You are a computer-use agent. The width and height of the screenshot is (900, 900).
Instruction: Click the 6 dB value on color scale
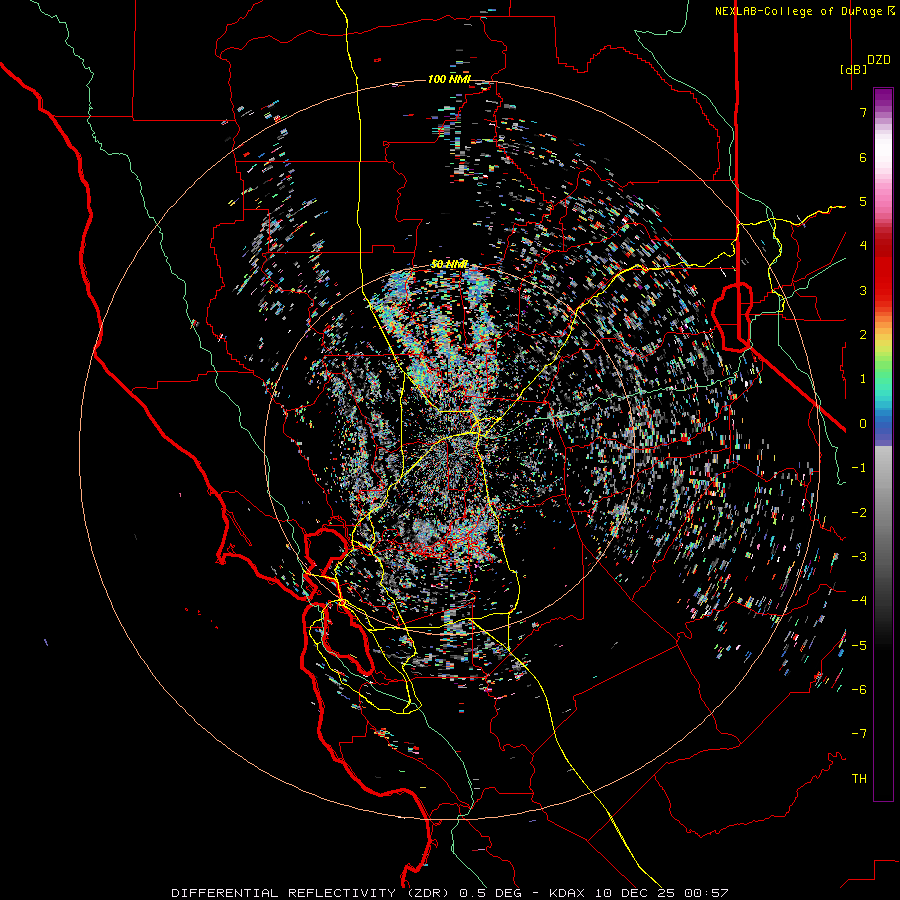pyautogui.click(x=862, y=157)
